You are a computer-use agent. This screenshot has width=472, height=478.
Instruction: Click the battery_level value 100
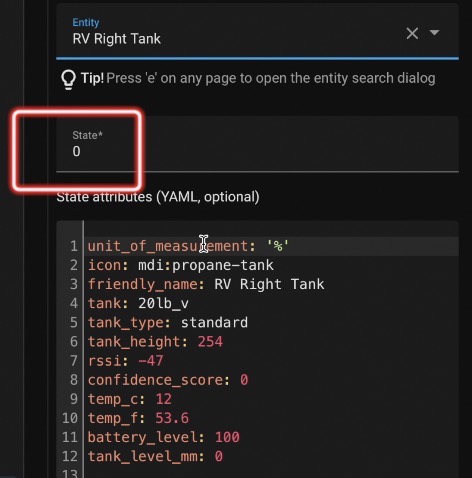[x=227, y=437]
